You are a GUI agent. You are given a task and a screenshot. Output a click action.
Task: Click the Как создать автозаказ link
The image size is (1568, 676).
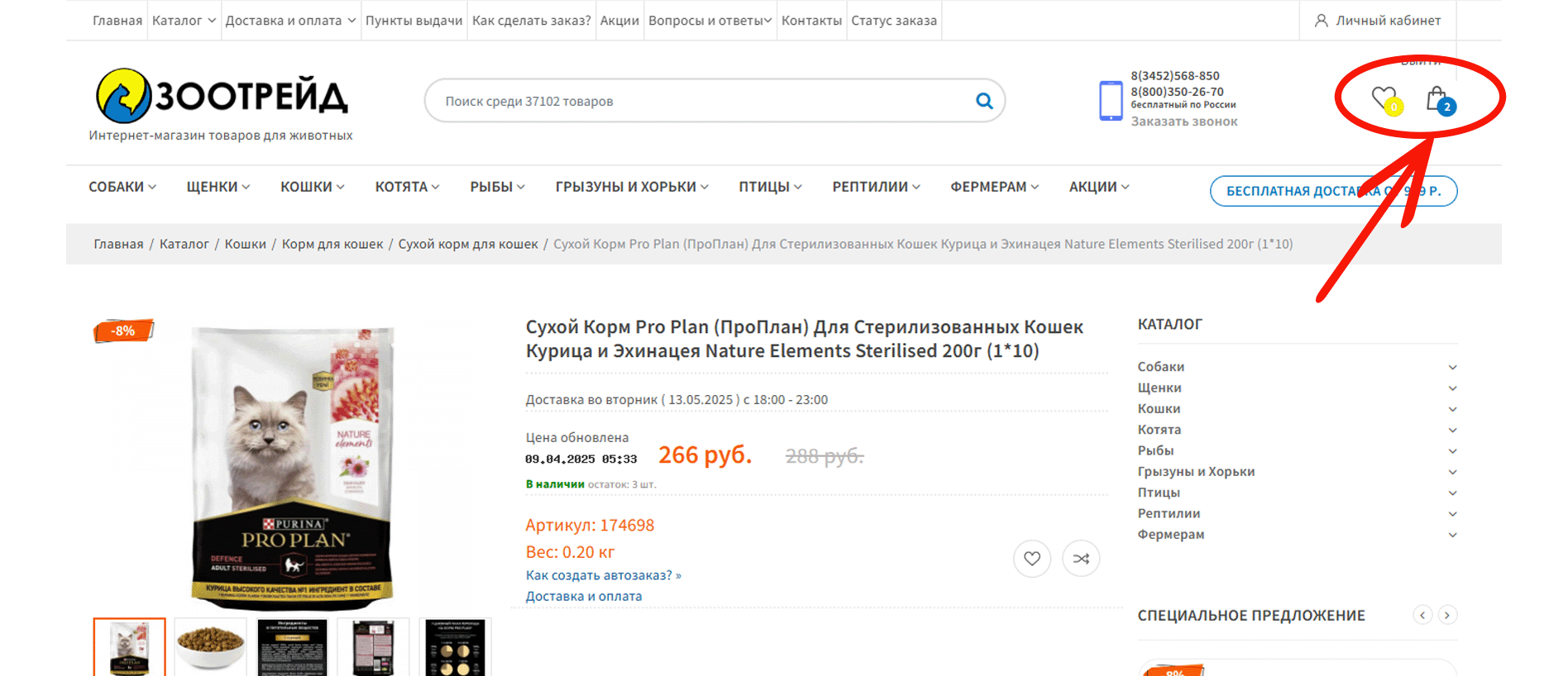point(603,575)
